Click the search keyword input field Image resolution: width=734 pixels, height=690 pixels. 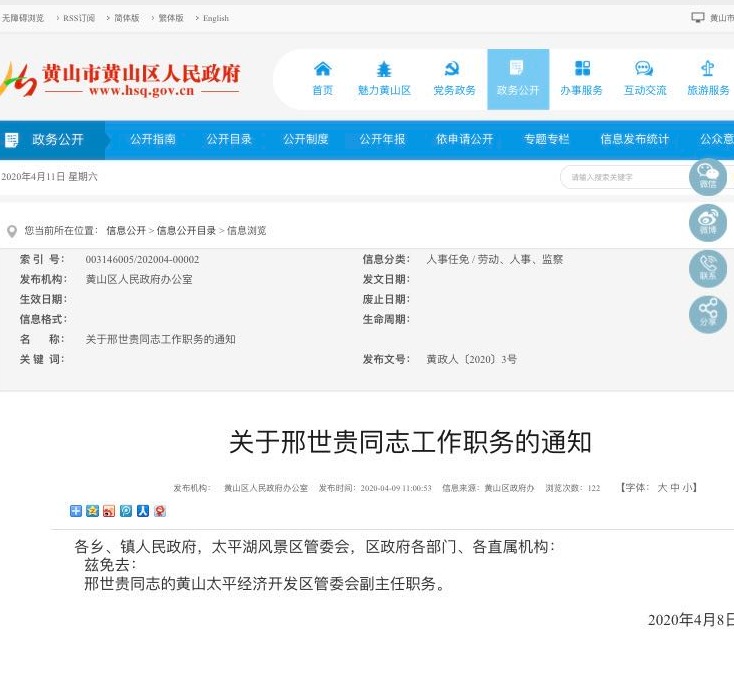[x=625, y=177]
